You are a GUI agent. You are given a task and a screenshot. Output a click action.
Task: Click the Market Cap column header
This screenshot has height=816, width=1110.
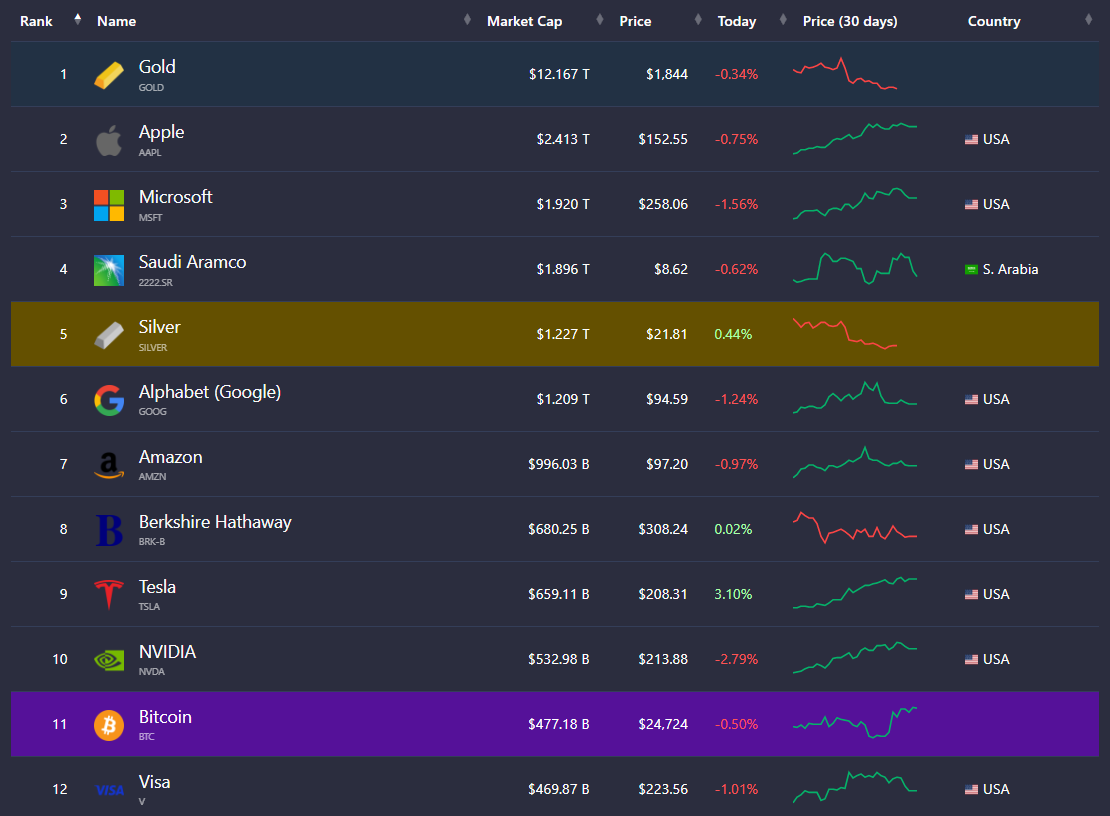525,21
